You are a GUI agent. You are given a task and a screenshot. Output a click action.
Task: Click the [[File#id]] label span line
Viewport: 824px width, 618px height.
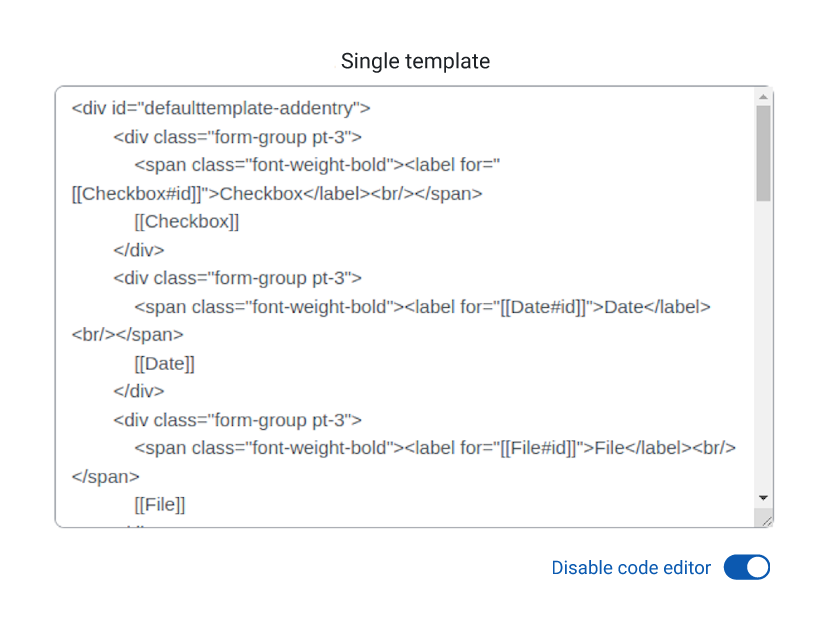(435, 448)
